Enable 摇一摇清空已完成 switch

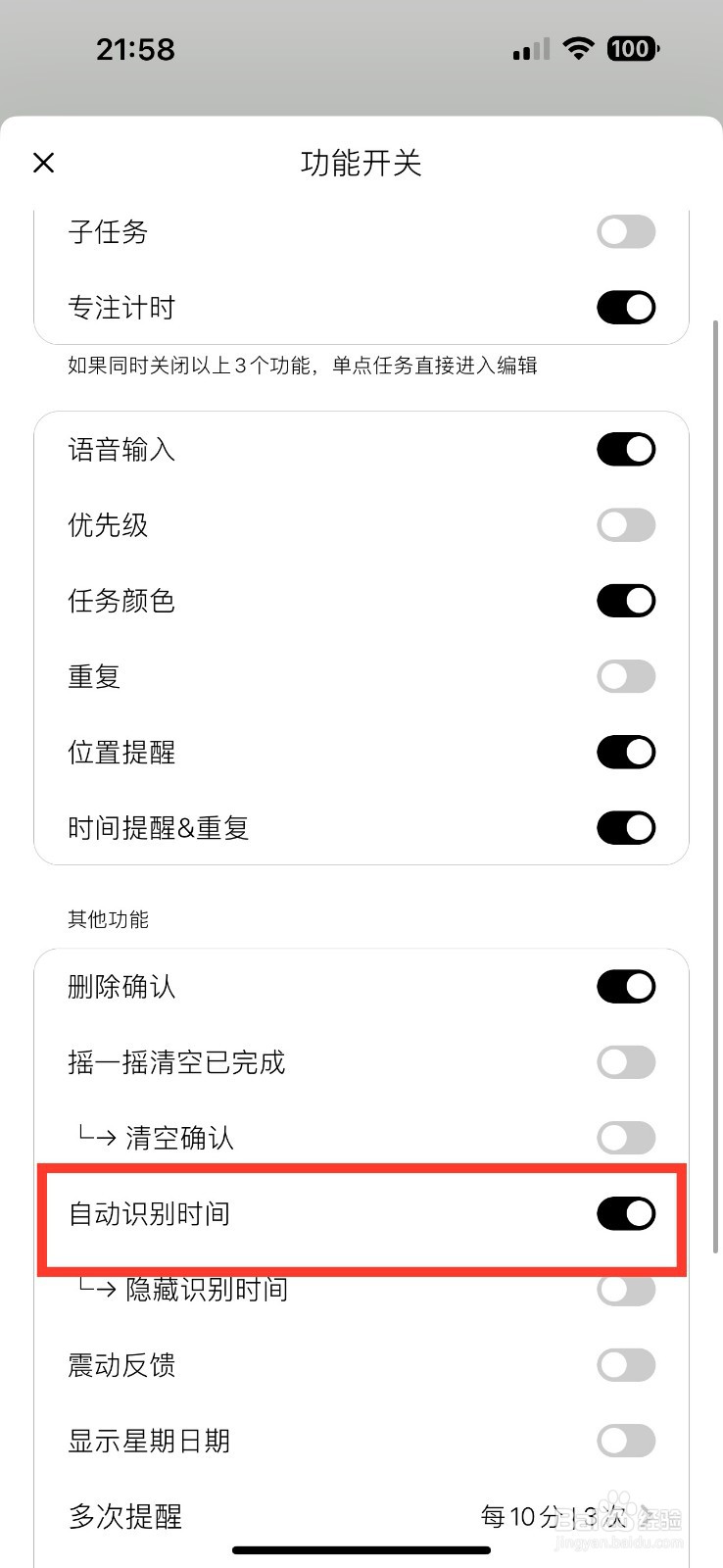pos(626,1062)
